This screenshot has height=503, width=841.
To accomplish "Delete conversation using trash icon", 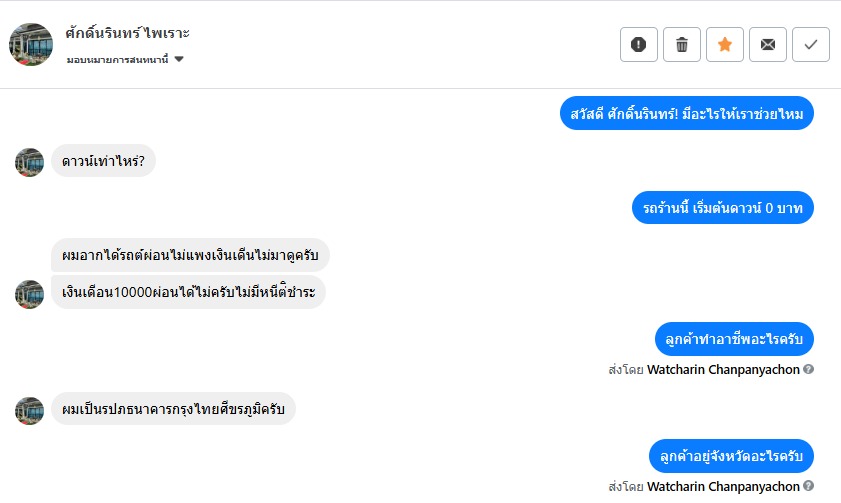I will click(x=682, y=44).
